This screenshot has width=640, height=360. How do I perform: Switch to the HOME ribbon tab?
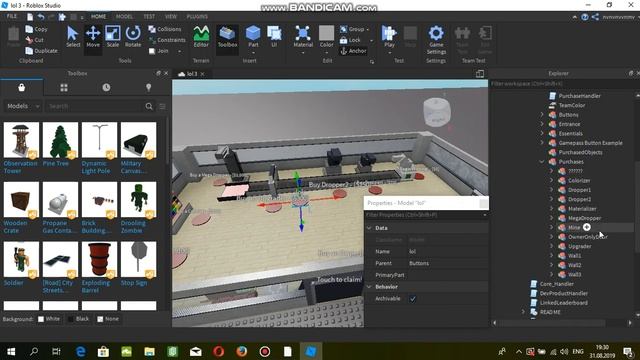[98, 17]
